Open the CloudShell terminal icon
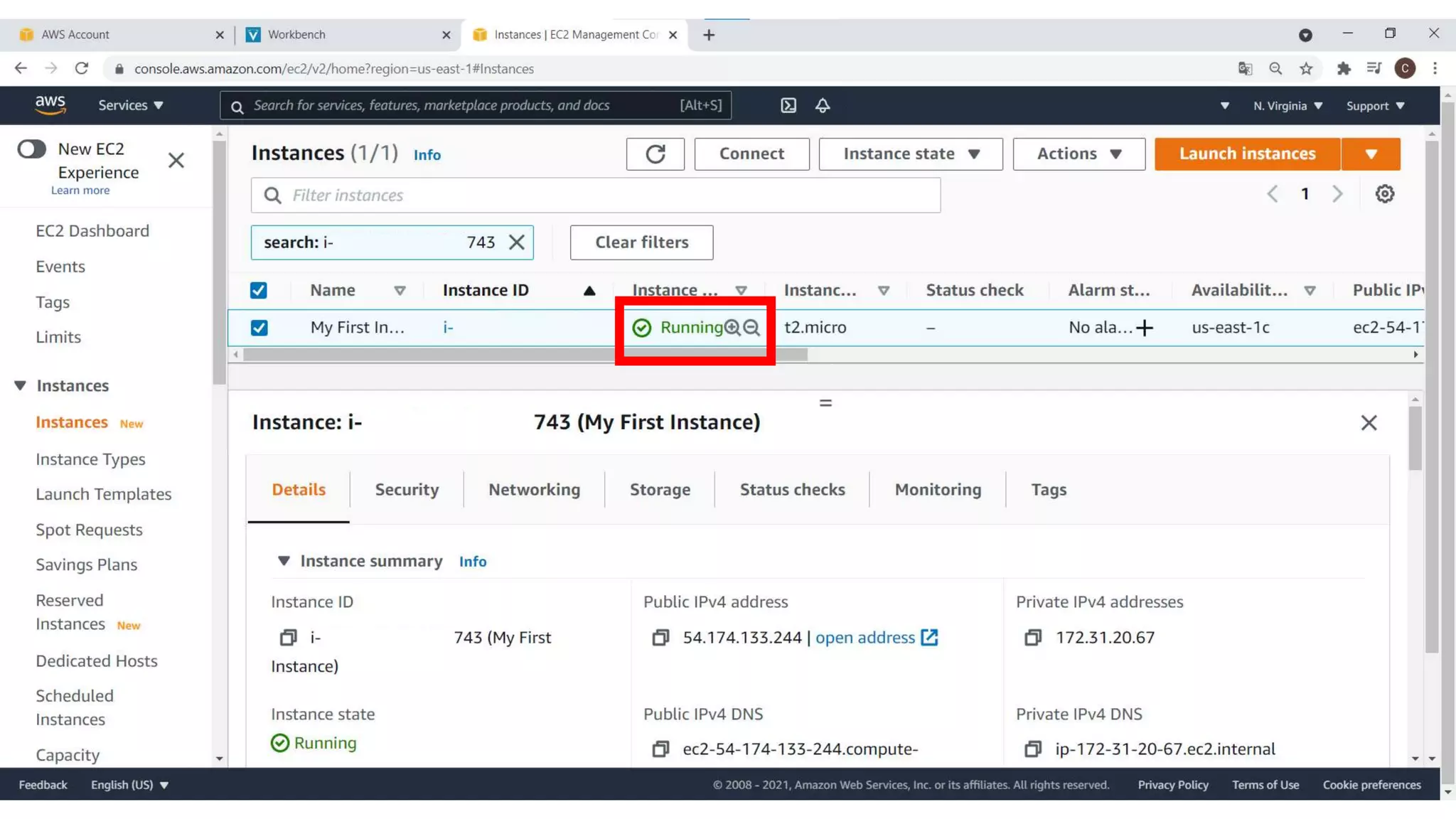The image size is (1456, 819). point(788,105)
